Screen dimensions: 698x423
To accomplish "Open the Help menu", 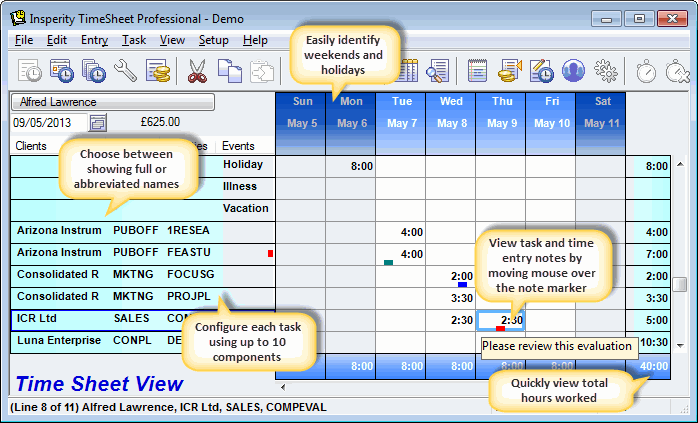I will pos(255,40).
